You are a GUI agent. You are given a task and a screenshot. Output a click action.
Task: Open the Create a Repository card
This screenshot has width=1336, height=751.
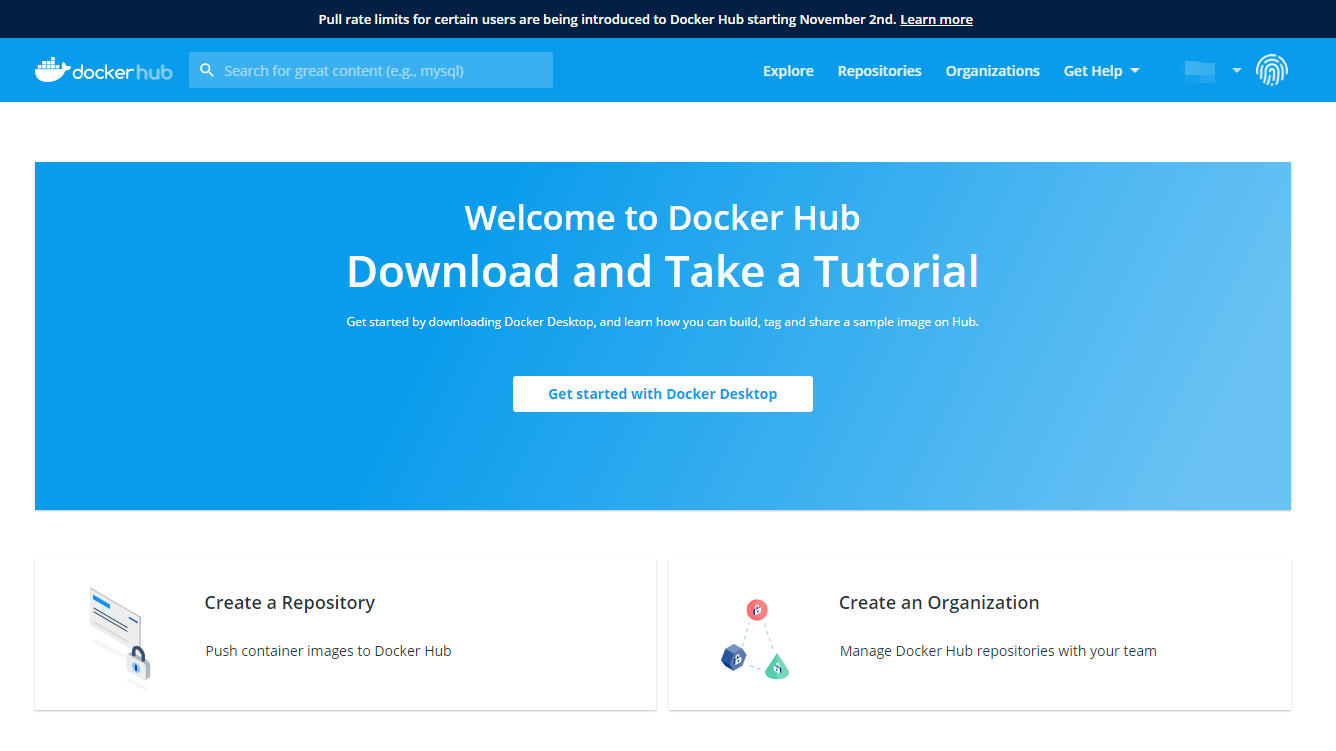pos(345,634)
